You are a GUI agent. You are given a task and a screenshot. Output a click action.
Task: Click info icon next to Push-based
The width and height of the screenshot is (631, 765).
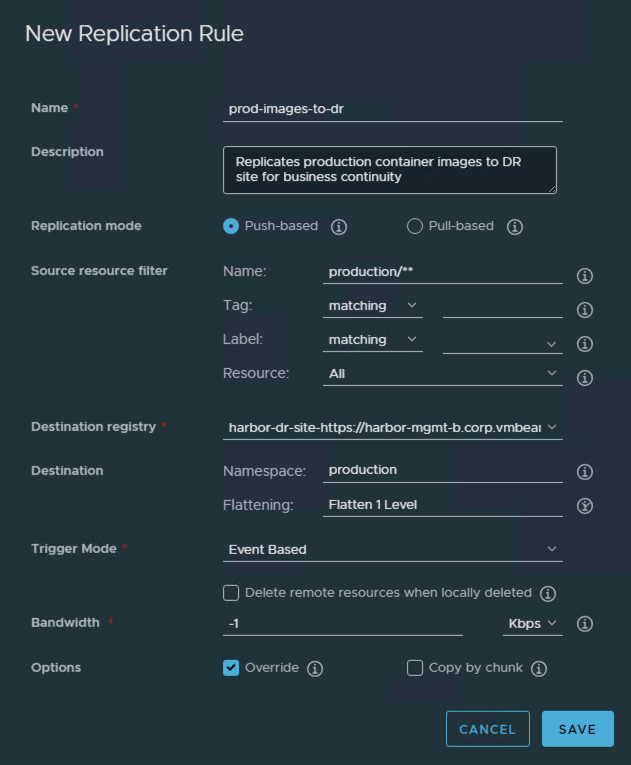[339, 227]
